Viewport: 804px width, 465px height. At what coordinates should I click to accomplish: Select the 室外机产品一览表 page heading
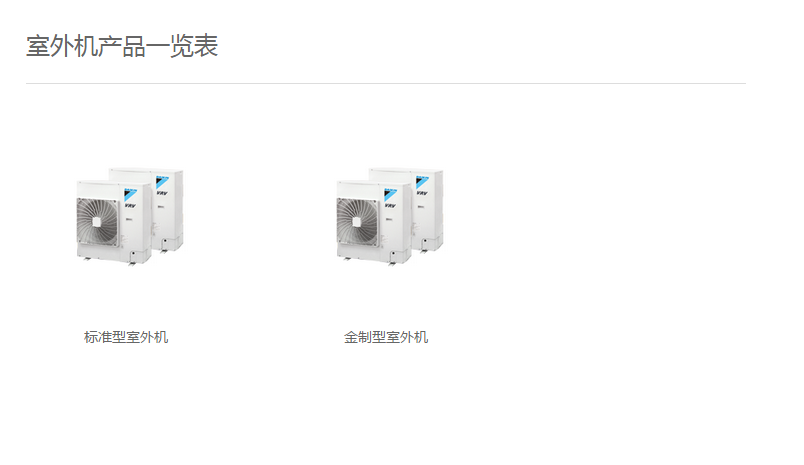(122, 46)
